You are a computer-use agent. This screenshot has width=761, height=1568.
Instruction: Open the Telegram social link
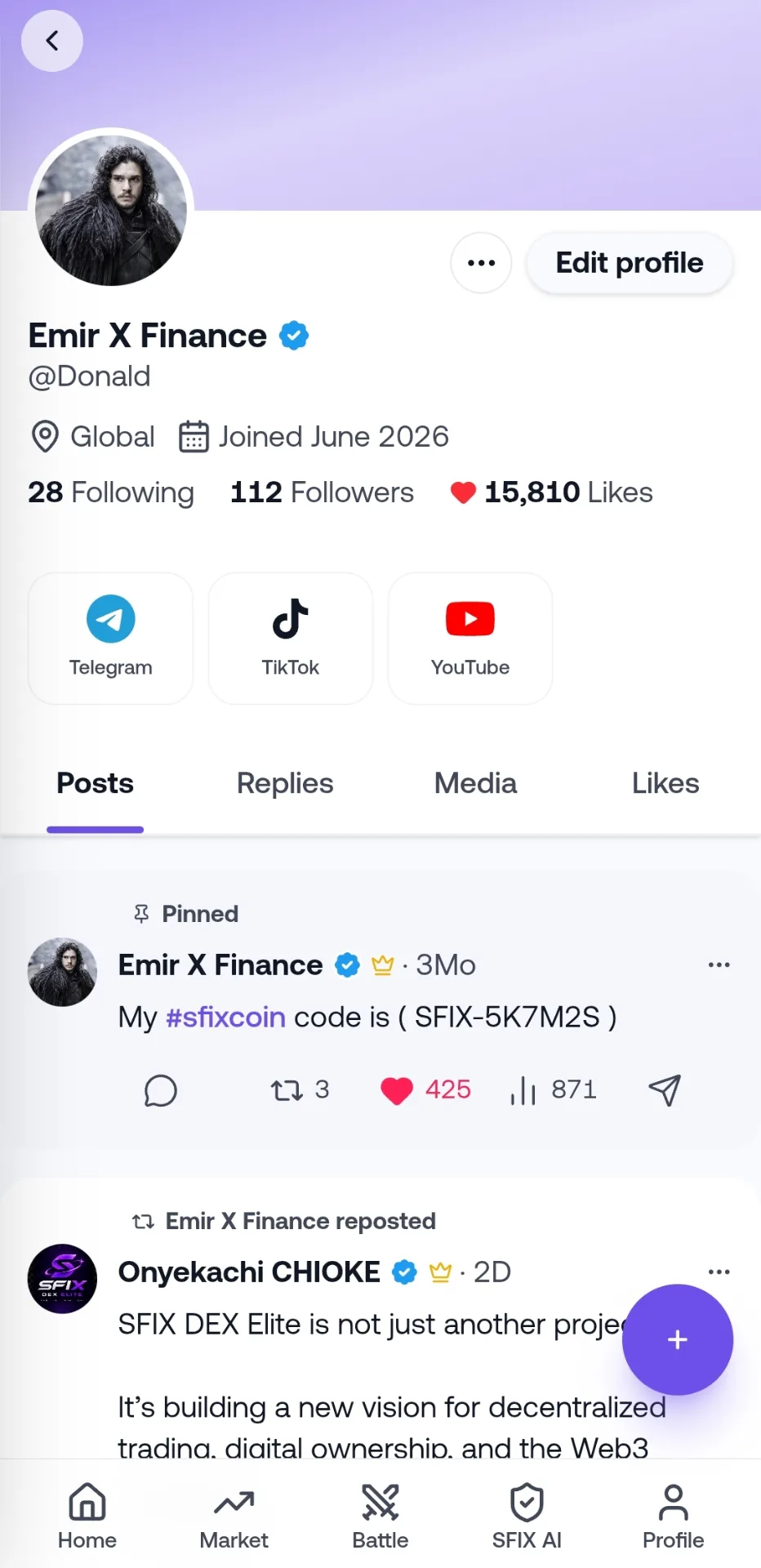[x=110, y=639]
